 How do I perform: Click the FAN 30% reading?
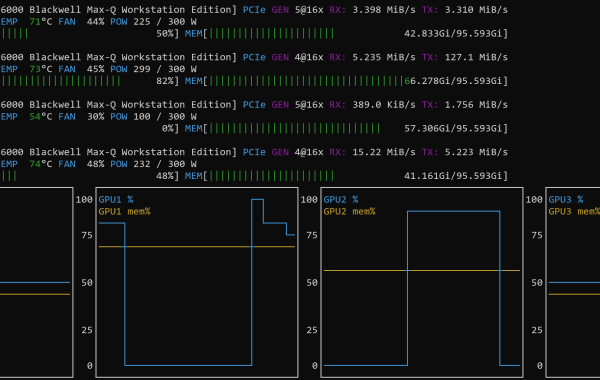(81, 117)
